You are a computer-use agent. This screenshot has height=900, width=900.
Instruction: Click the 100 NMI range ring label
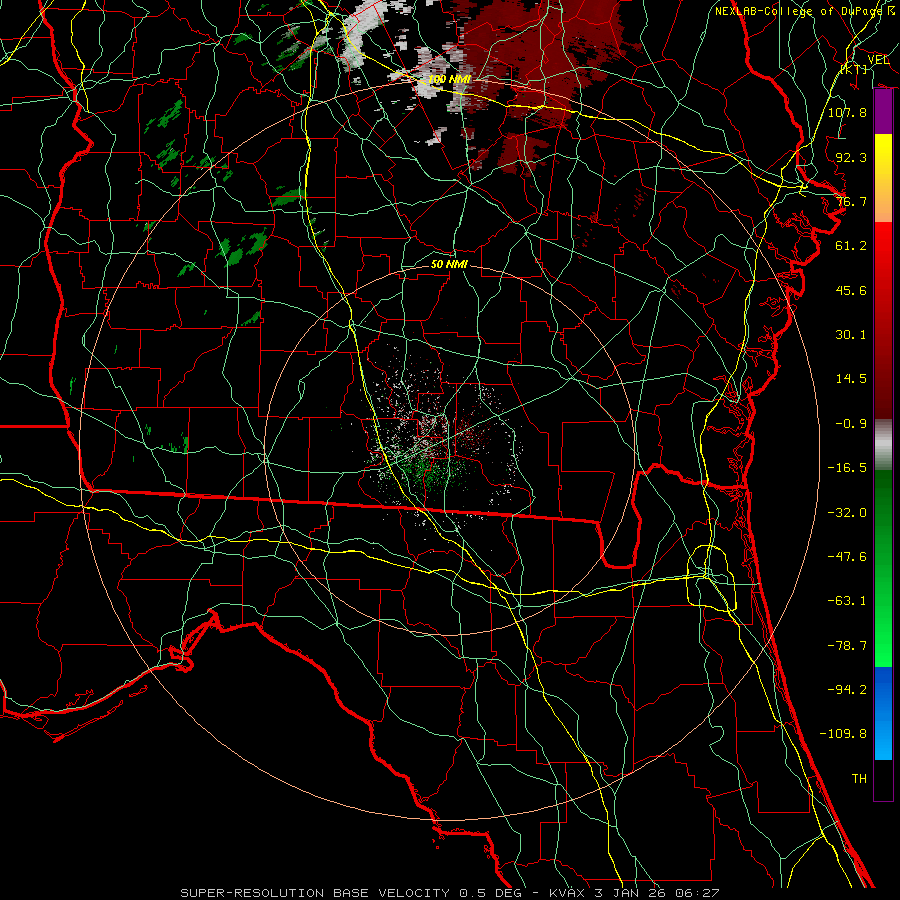click(449, 79)
